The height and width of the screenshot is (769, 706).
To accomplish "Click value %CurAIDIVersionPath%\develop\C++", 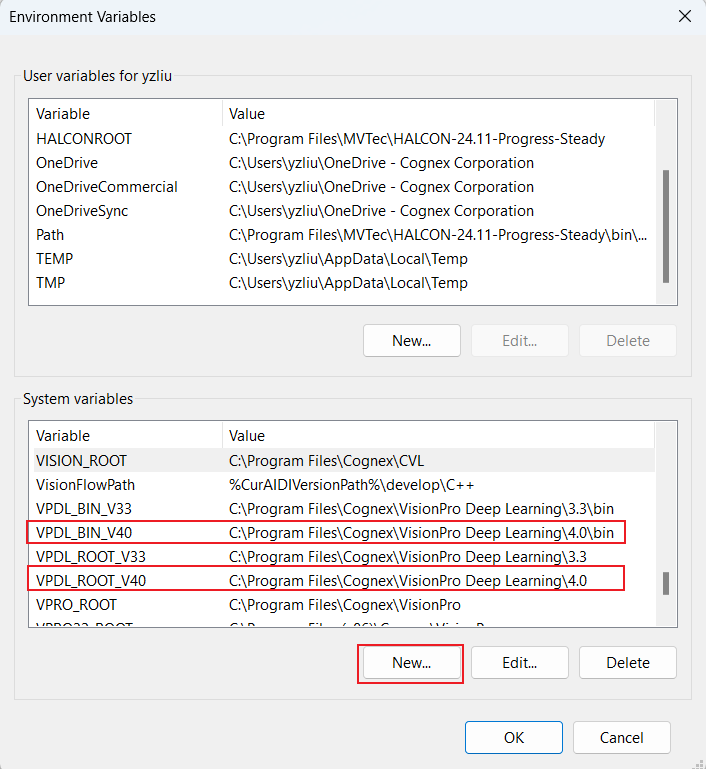I will coord(352,485).
